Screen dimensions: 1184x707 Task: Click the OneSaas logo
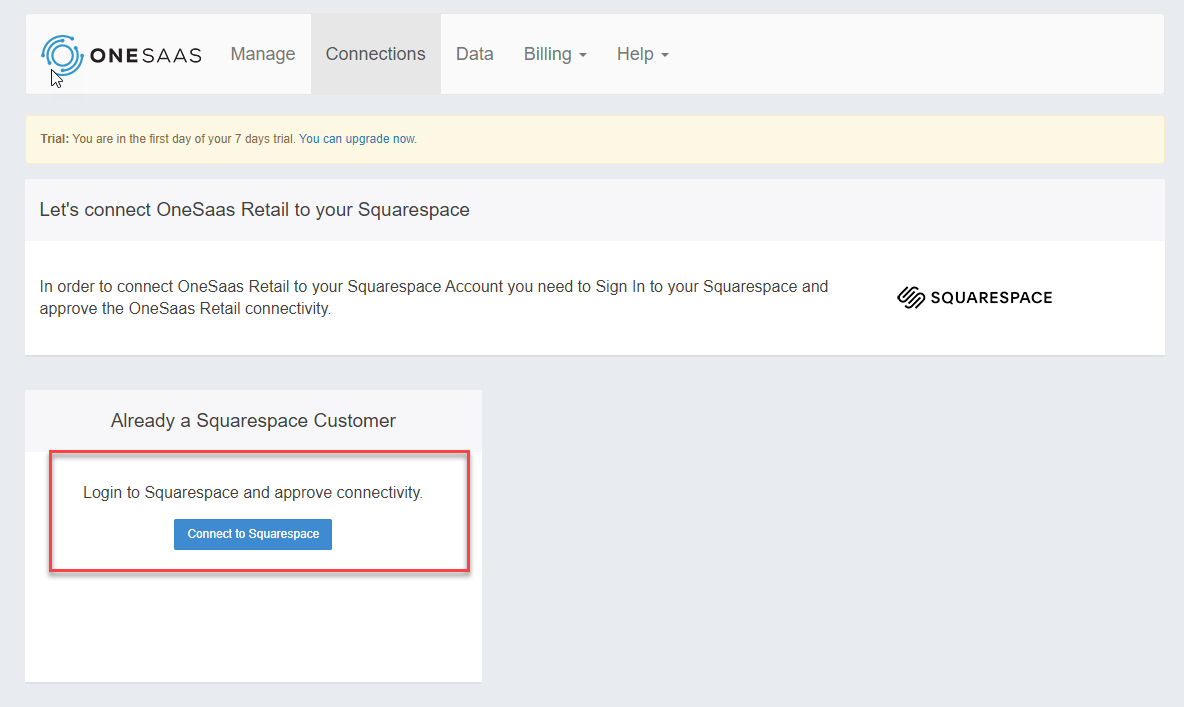coord(122,55)
